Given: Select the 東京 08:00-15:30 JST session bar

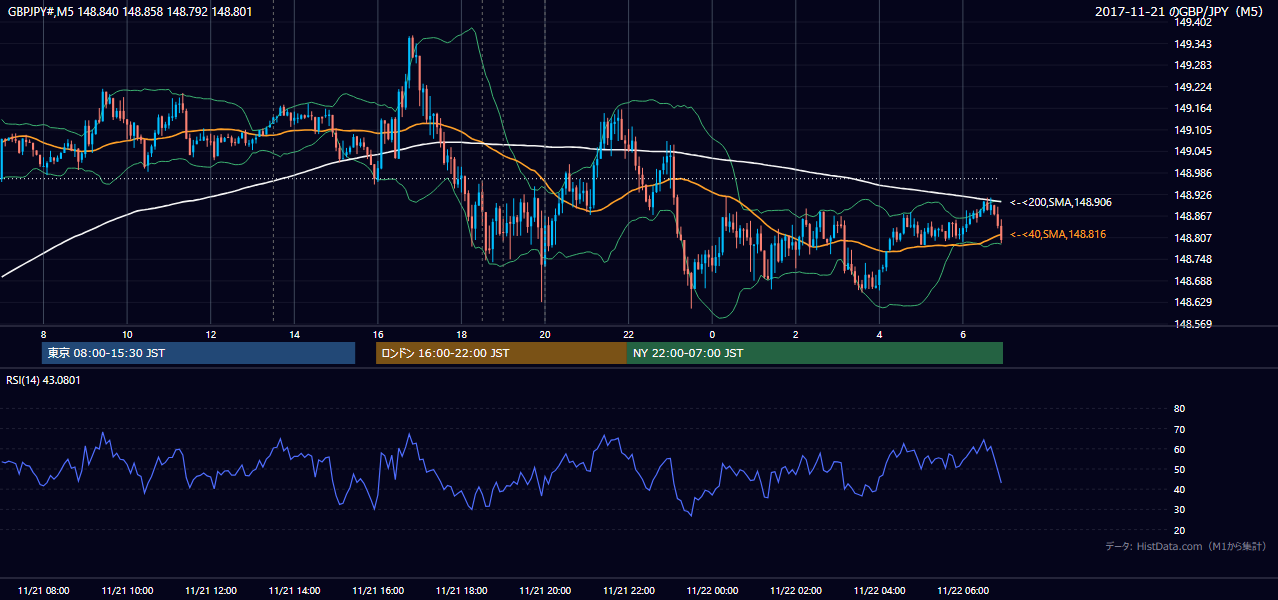Looking at the screenshot, I should point(198,353).
